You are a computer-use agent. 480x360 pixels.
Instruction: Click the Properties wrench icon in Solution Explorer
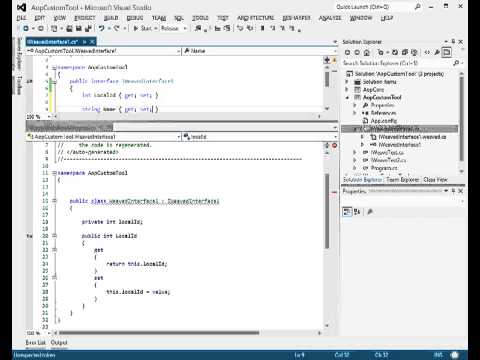[x=437, y=52]
